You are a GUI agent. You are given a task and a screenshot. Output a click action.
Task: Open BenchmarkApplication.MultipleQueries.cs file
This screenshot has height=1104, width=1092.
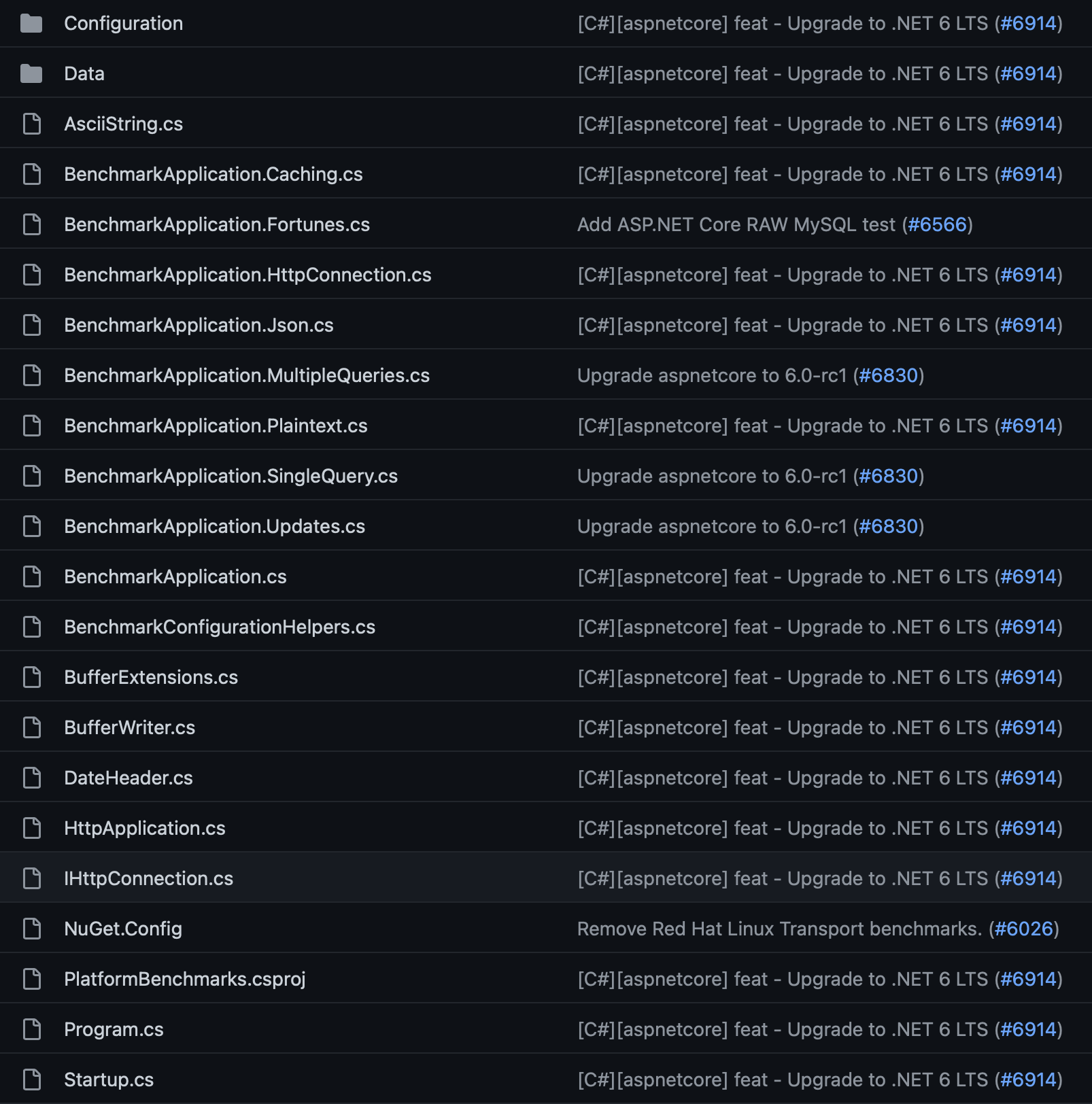247,376
